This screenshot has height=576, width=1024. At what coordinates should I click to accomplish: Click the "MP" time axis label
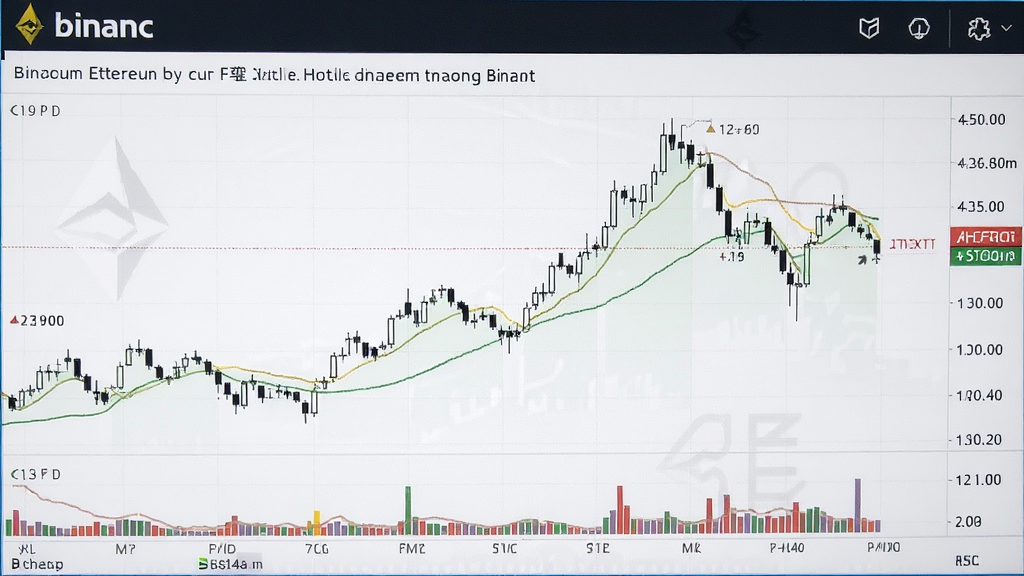pyautogui.click(x=125, y=549)
